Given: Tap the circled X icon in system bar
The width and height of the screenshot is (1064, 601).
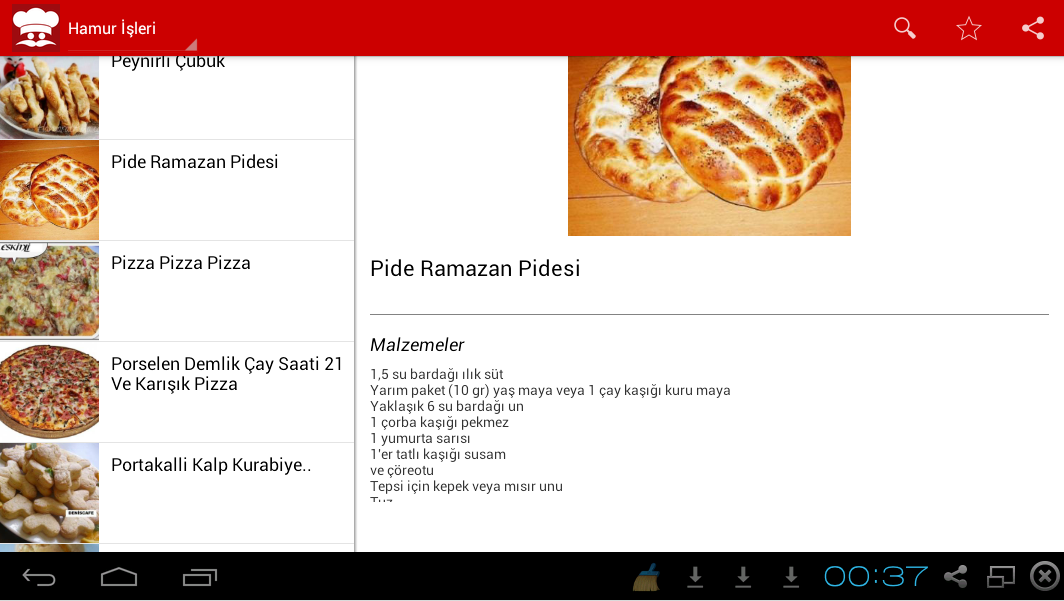Looking at the screenshot, I should point(1044,577).
